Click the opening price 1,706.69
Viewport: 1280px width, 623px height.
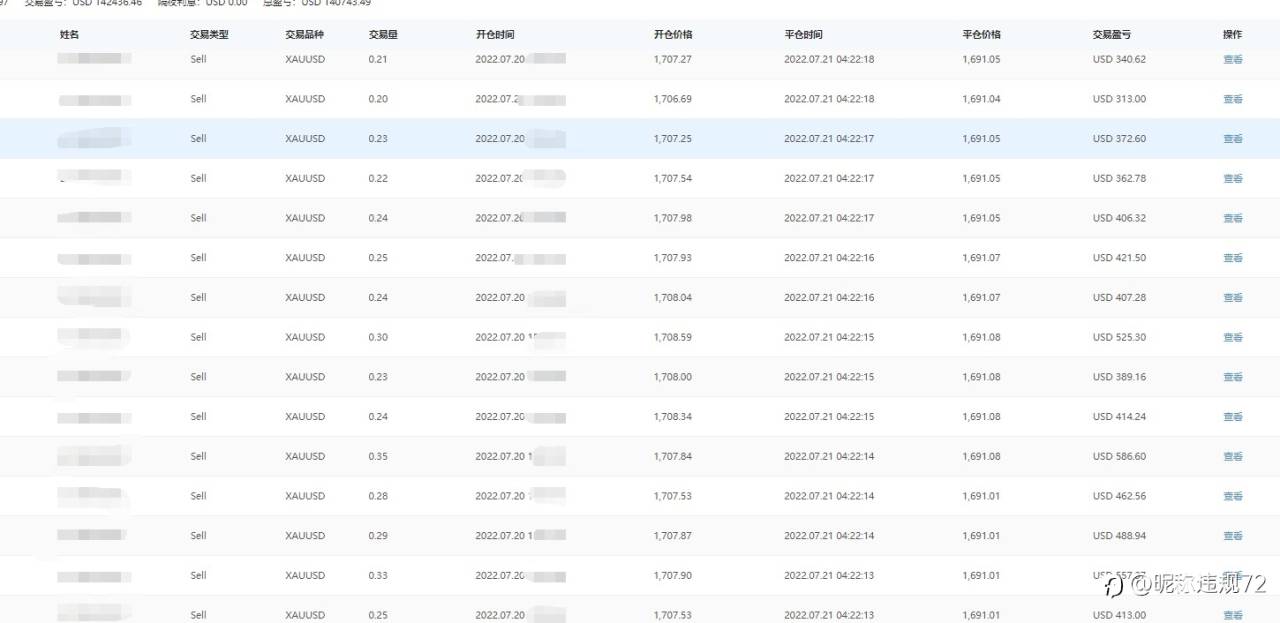[672, 99]
